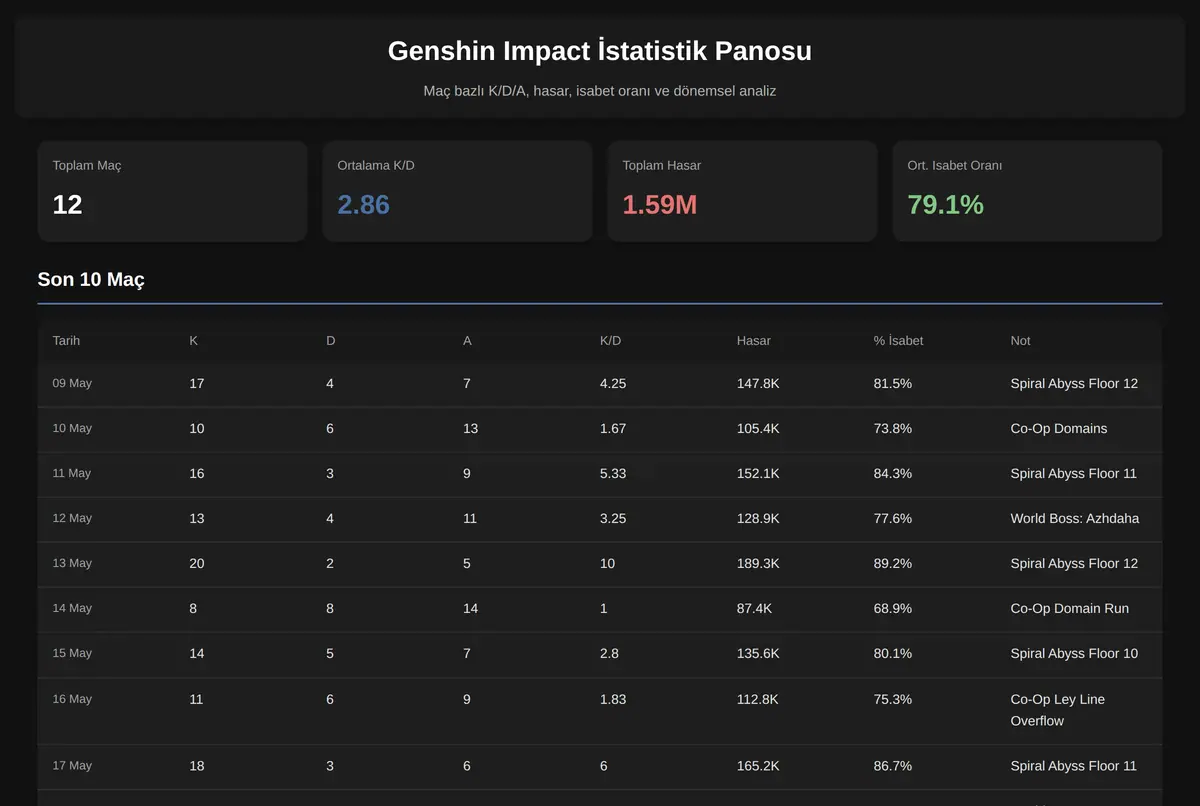Select the kills value 17 on 09 May
Screen dimensions: 1200x806
197,383
